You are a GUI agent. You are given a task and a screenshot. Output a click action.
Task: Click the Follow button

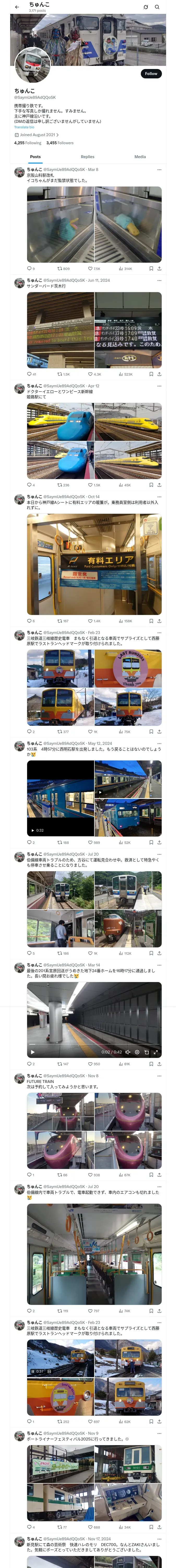pos(151,74)
